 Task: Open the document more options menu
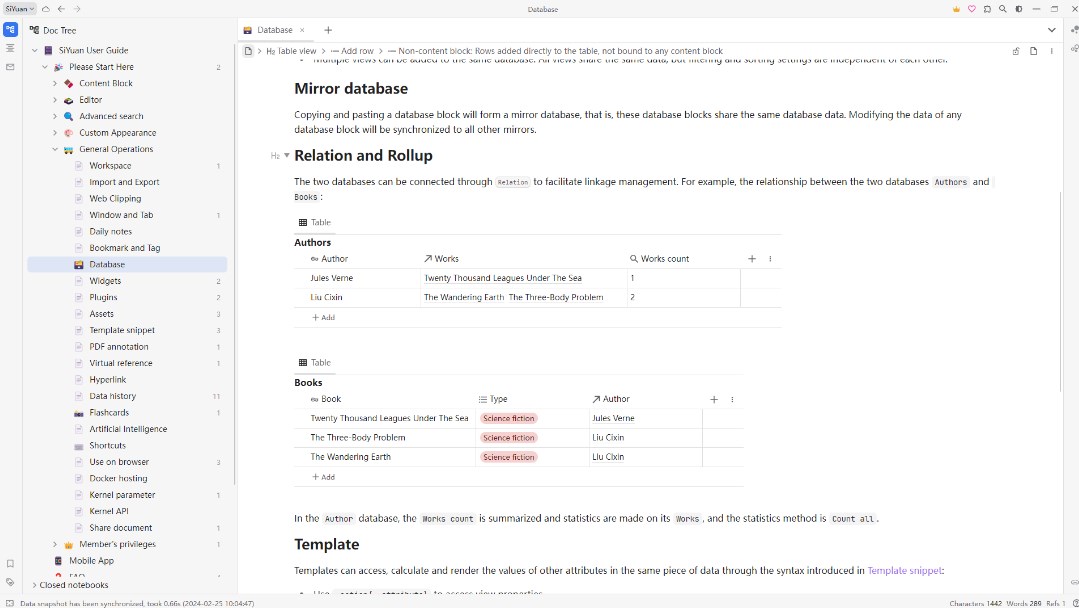1051,51
